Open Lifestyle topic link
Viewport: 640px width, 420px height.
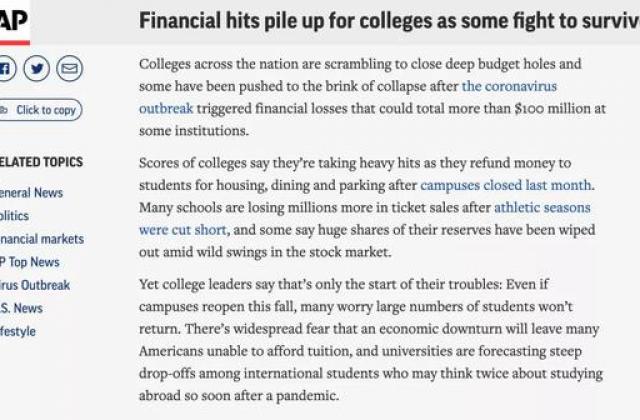(x=18, y=331)
